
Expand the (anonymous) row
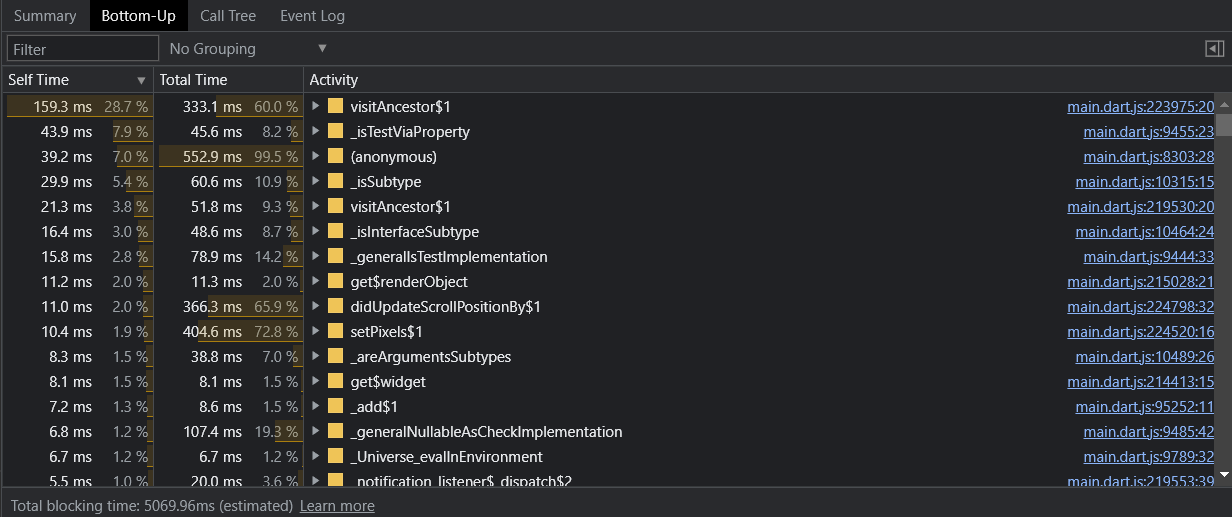click(x=315, y=156)
